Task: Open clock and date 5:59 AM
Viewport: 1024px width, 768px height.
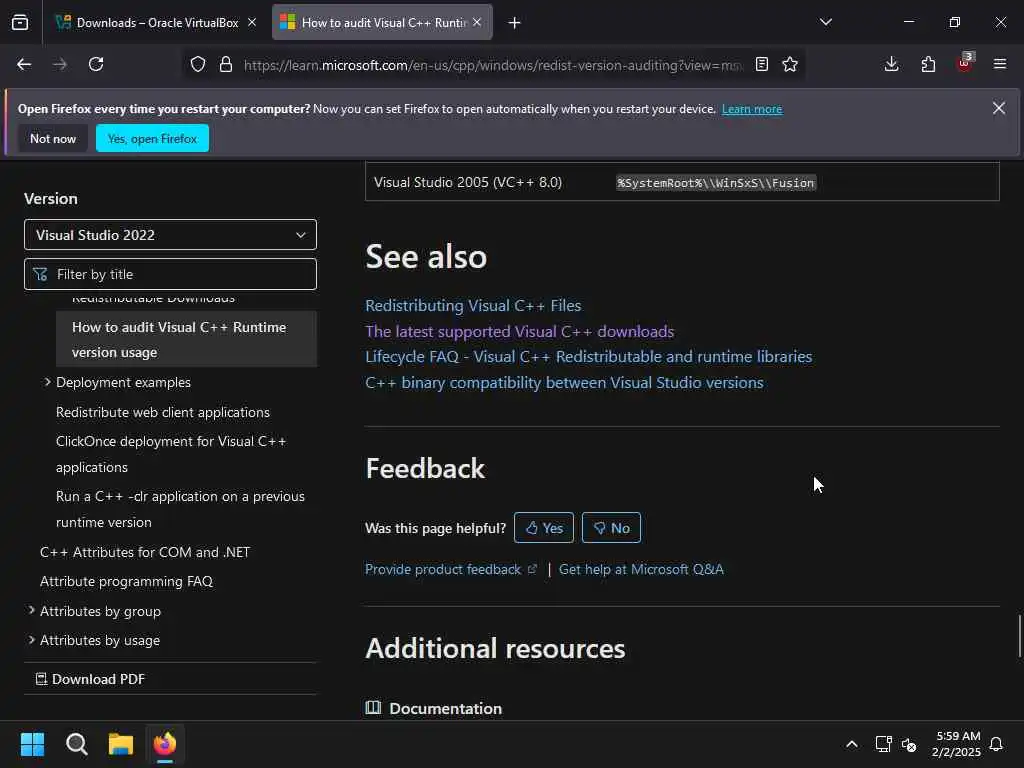Action: pos(956,744)
